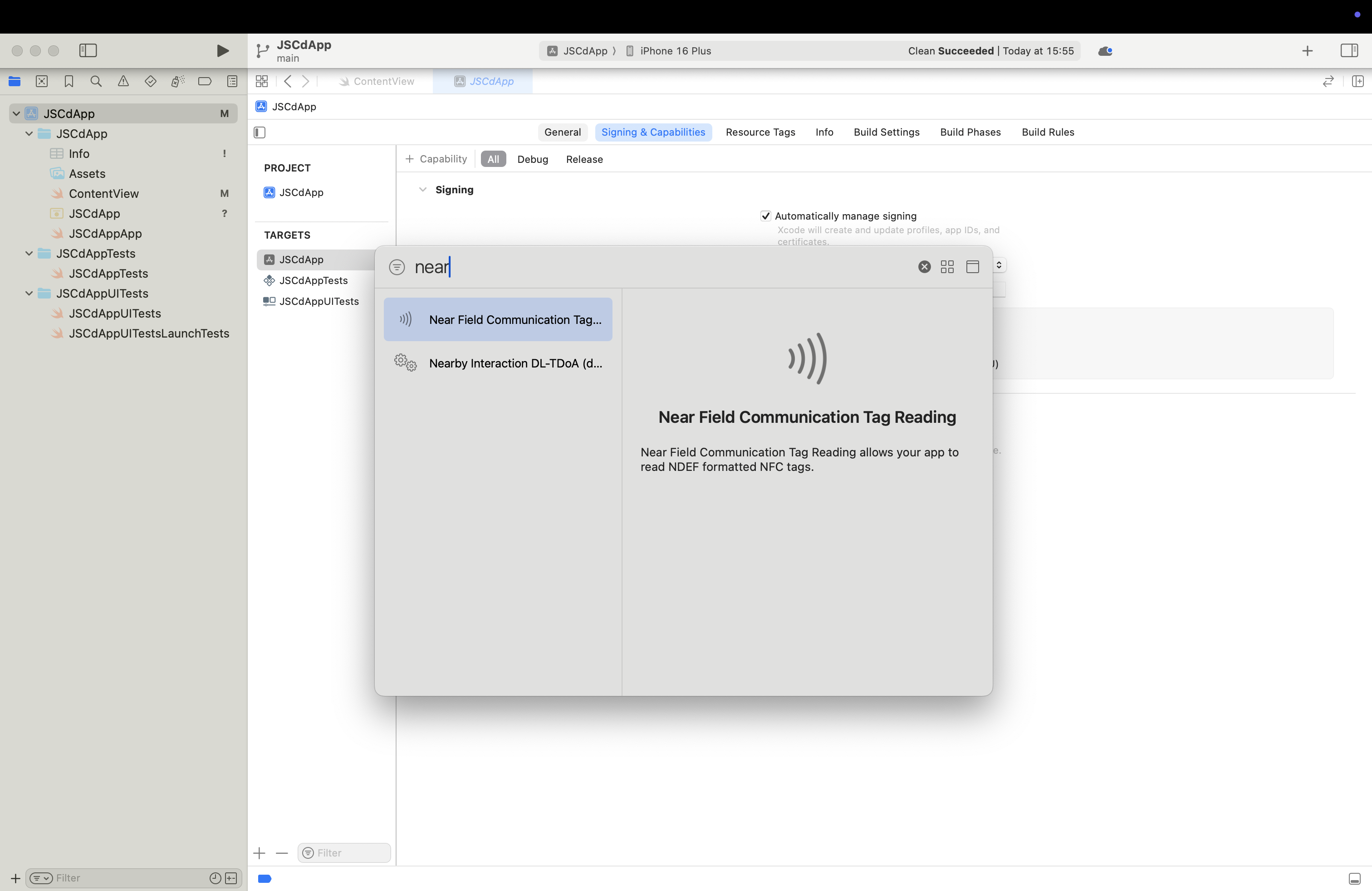Open the Find navigator magnifying glass icon
Viewport: 1372px width, 891px height.
coord(96,81)
